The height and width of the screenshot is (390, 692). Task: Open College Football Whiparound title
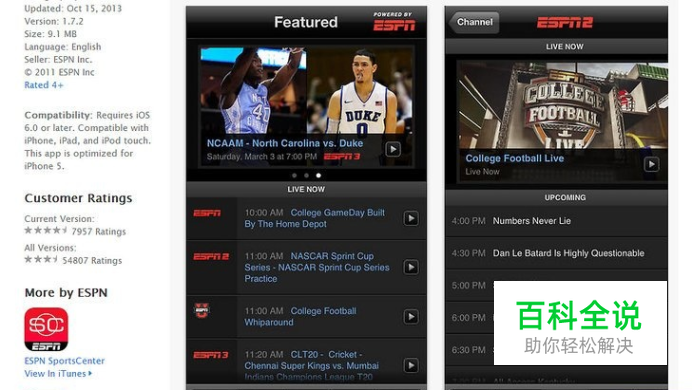coord(301,317)
